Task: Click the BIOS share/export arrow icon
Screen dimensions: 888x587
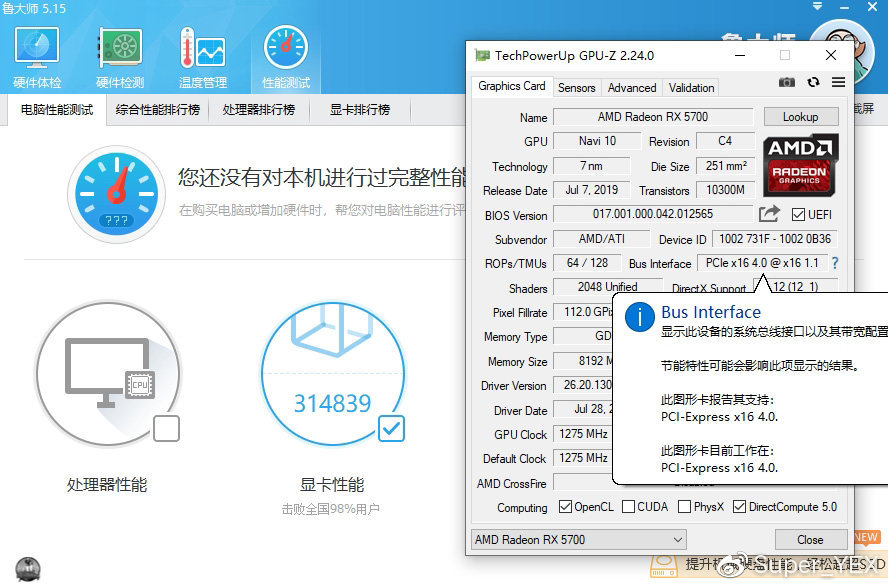Action: 769,214
